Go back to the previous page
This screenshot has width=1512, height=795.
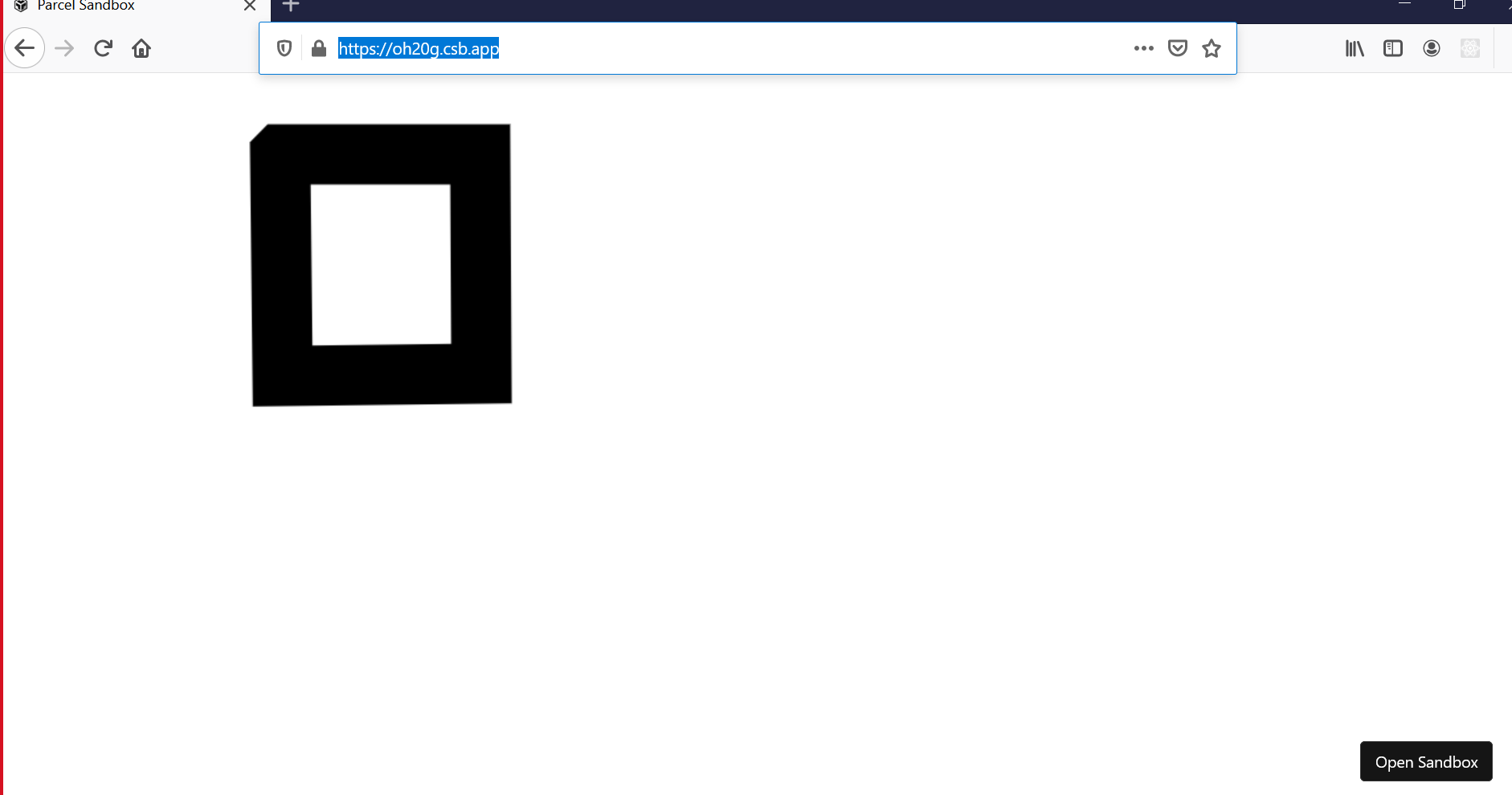point(25,48)
